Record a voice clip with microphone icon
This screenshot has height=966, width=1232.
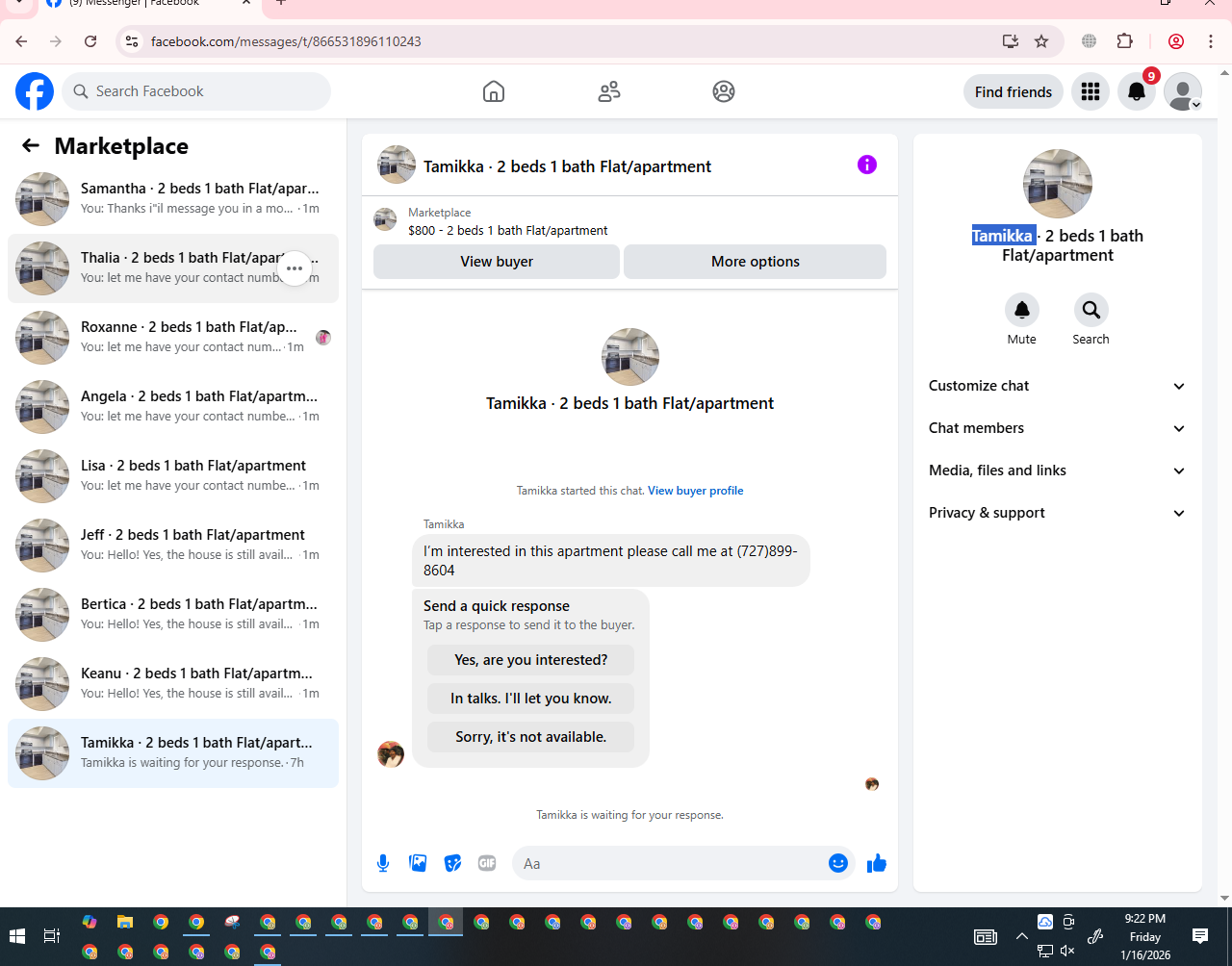pyautogui.click(x=383, y=863)
